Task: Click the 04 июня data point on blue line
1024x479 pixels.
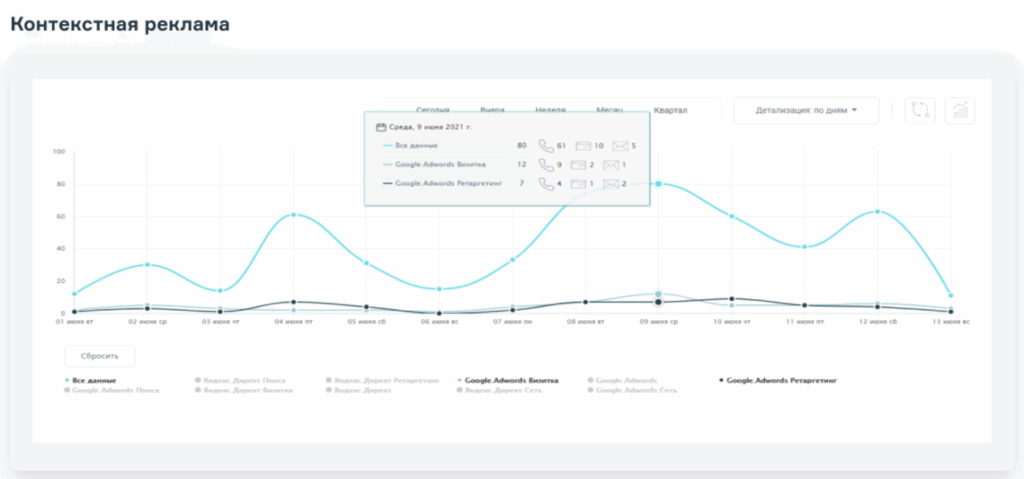Action: 293,215
